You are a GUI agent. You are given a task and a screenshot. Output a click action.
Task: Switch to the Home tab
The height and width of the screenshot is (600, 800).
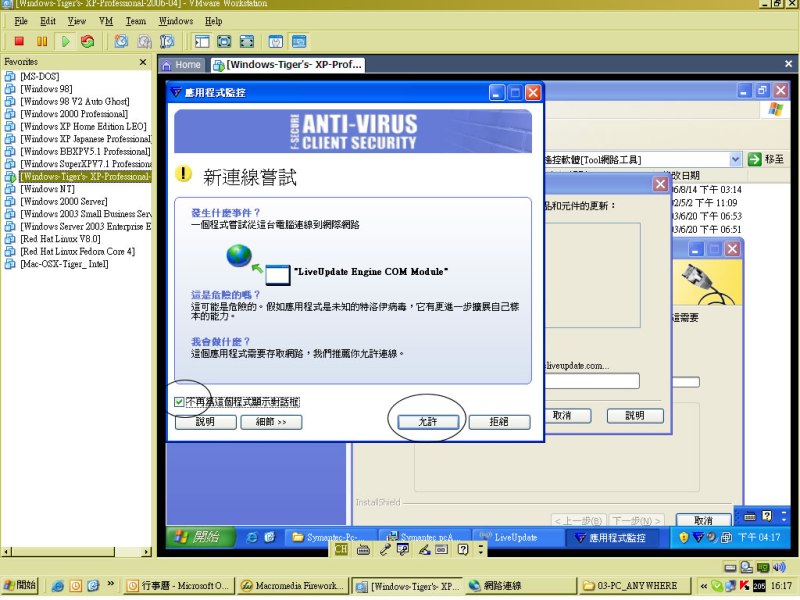pos(182,65)
